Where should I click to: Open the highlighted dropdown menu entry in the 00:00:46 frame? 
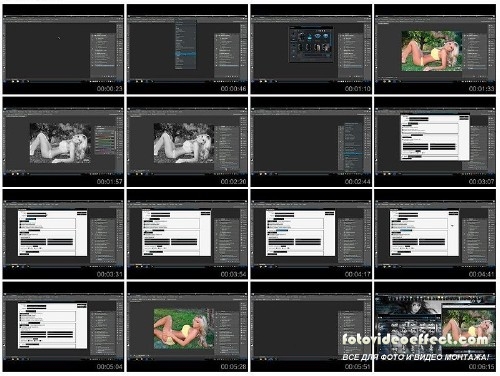pos(186,53)
